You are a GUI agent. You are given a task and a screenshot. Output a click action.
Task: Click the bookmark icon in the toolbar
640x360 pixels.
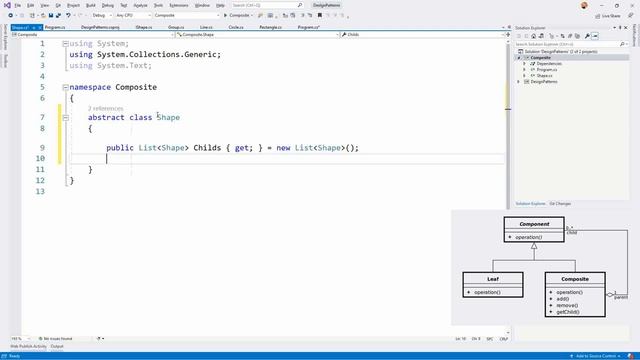[320, 15]
